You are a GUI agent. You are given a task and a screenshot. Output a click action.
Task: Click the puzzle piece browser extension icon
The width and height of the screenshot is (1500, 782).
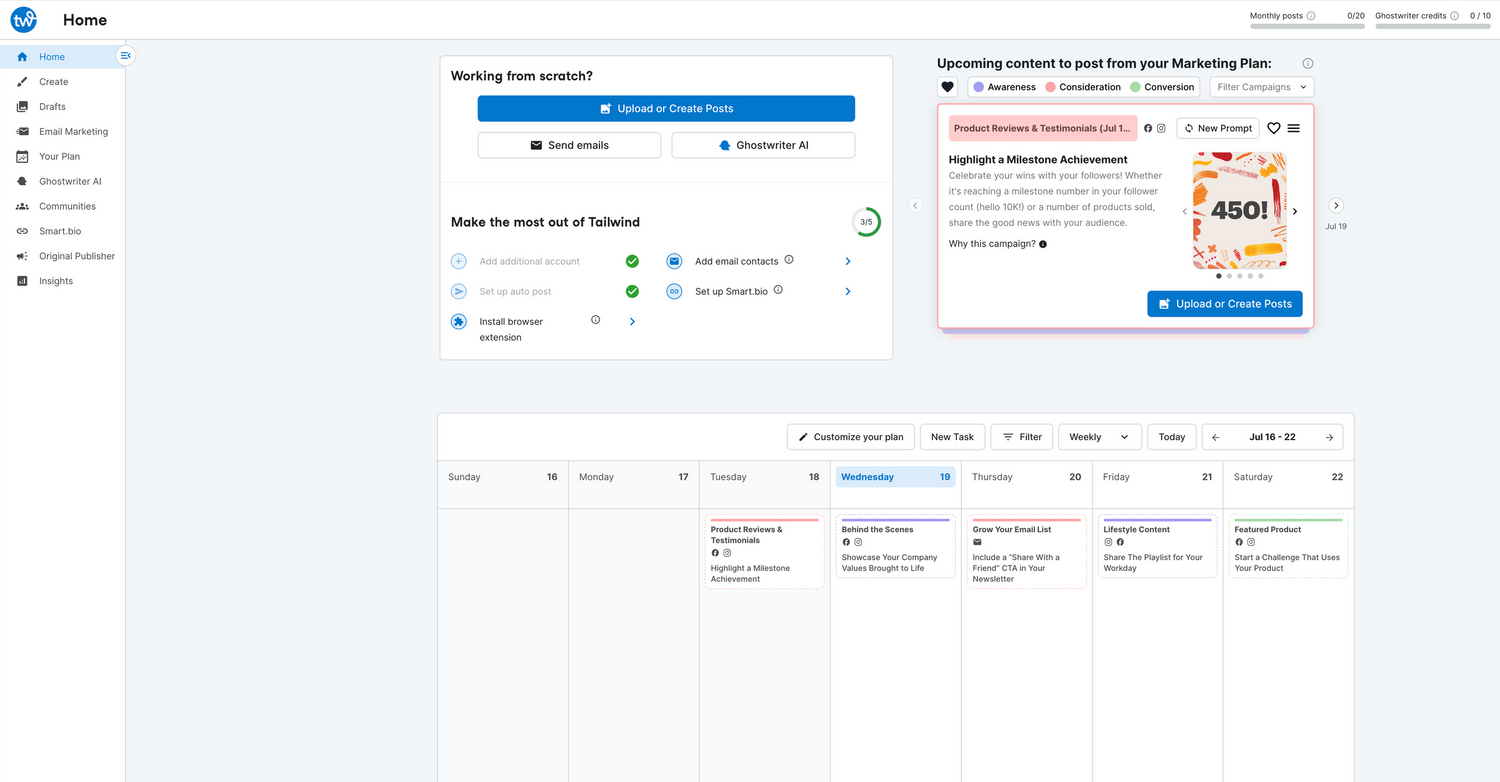pos(459,322)
